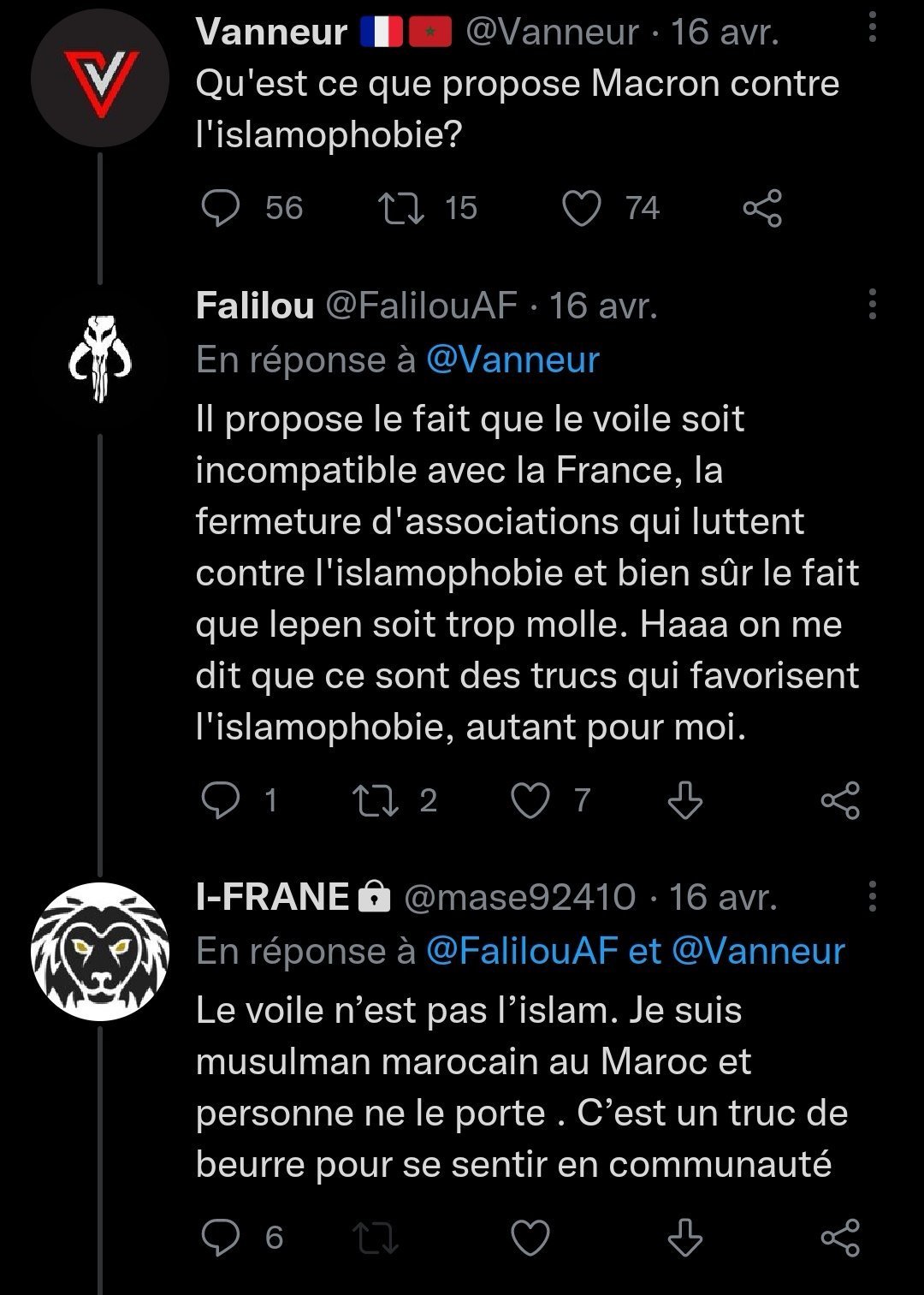Like Falilou's tweet with 7 likes
This screenshot has width=924, height=1295.
point(530,800)
